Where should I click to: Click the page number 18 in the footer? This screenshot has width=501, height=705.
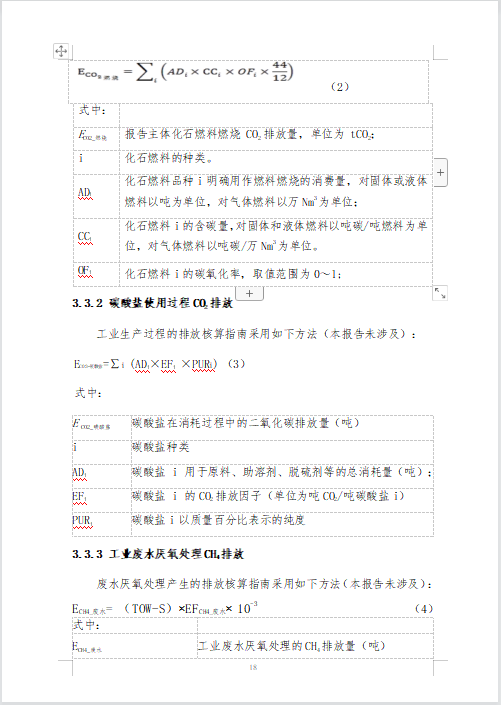pyautogui.click(x=253, y=667)
